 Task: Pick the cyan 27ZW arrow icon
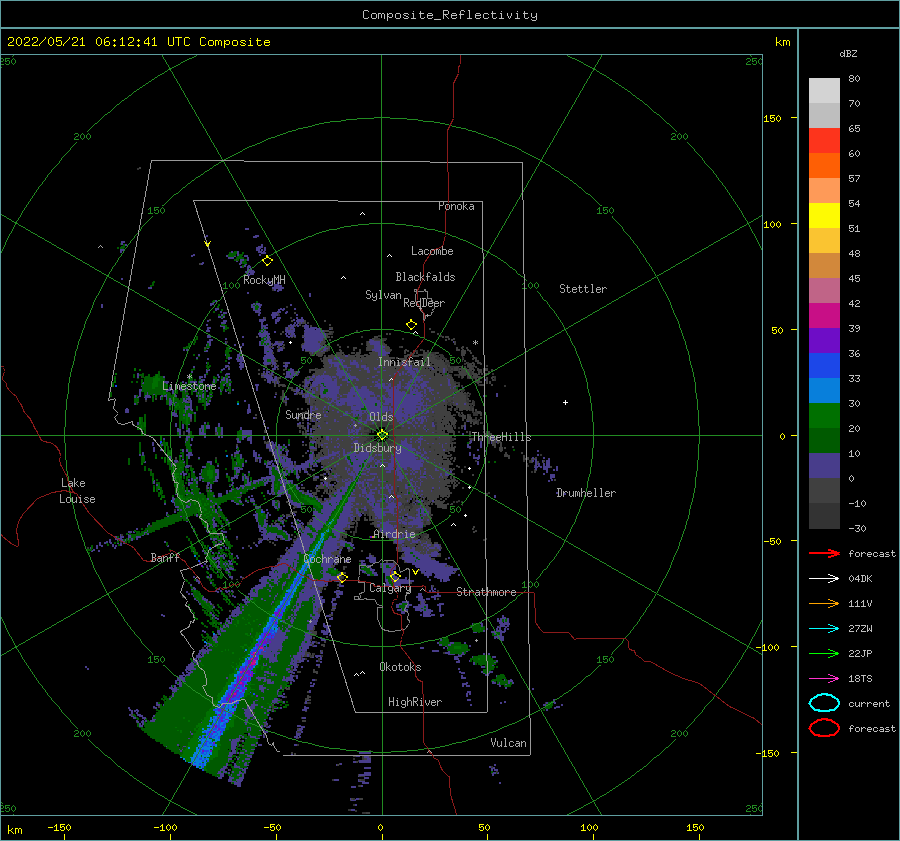point(824,629)
